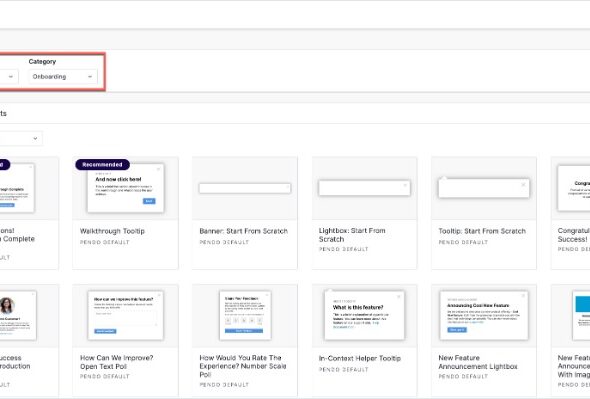Open the Category dropdown showing Onboarding

click(62, 77)
